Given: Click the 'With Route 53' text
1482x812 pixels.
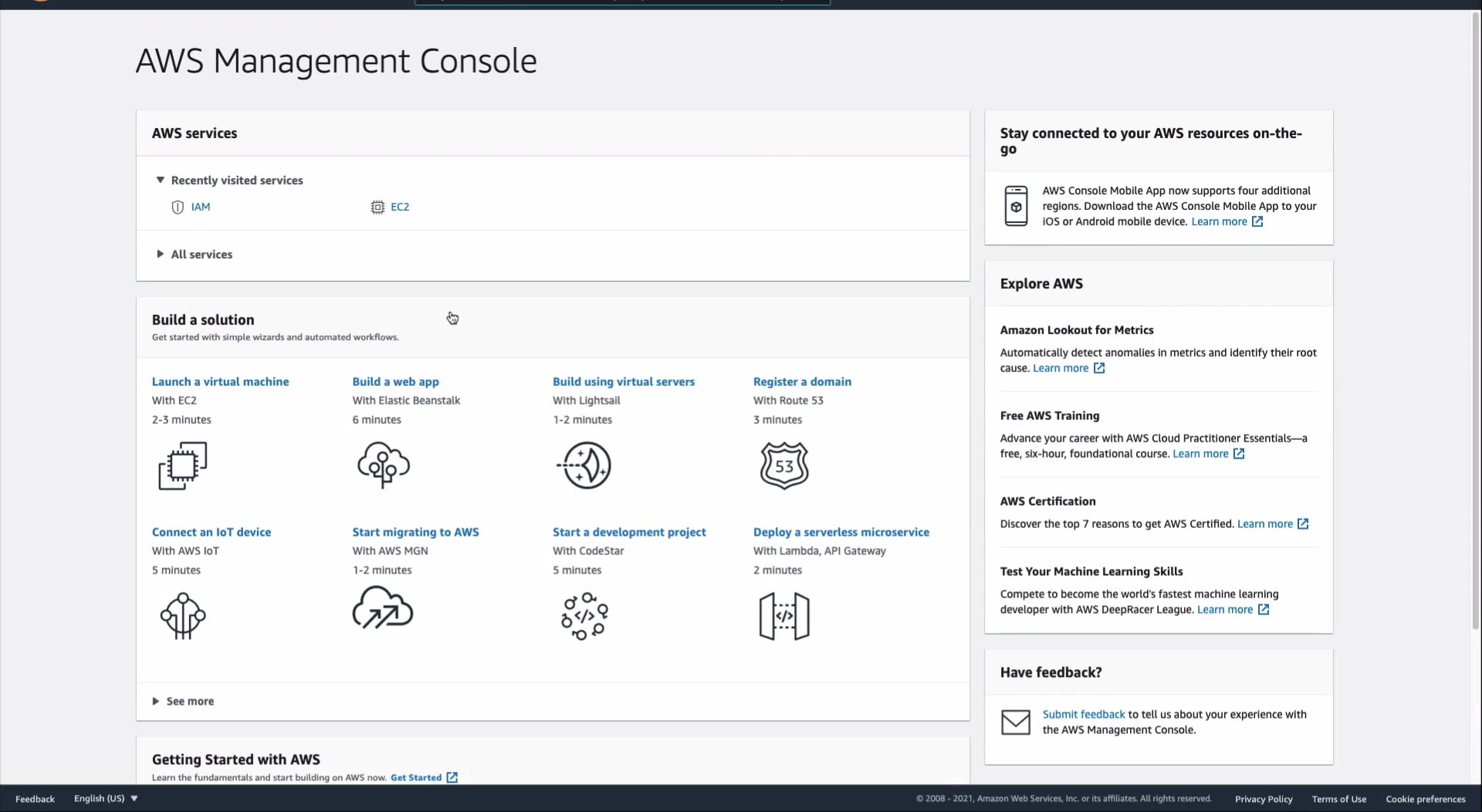Looking at the screenshot, I should tap(788, 401).
